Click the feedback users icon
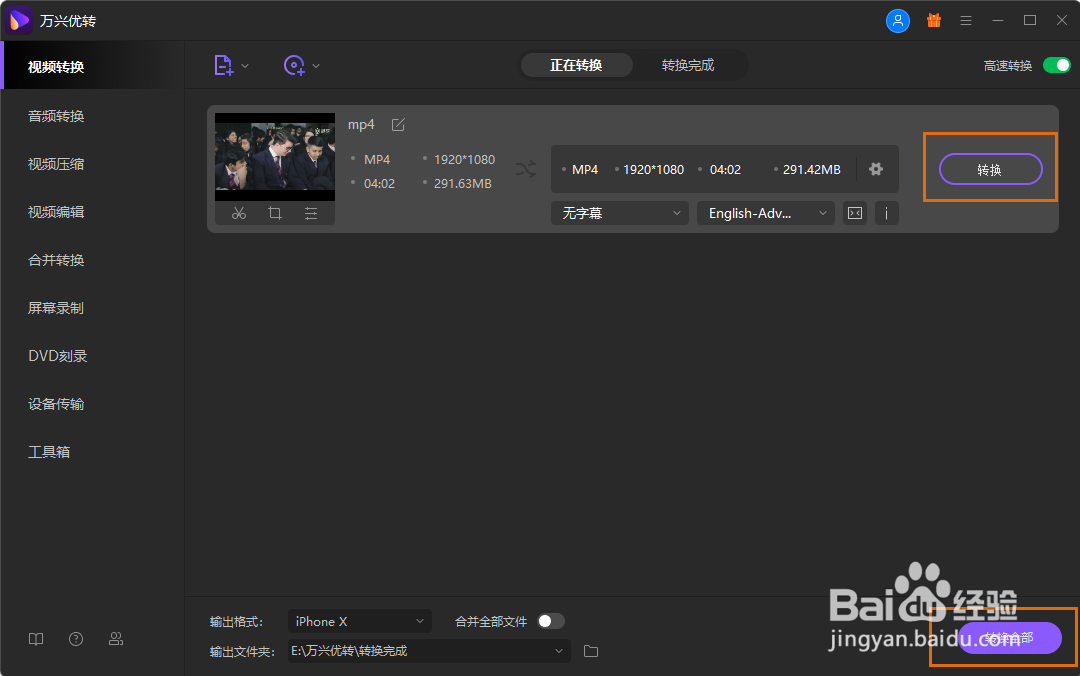 [x=116, y=639]
